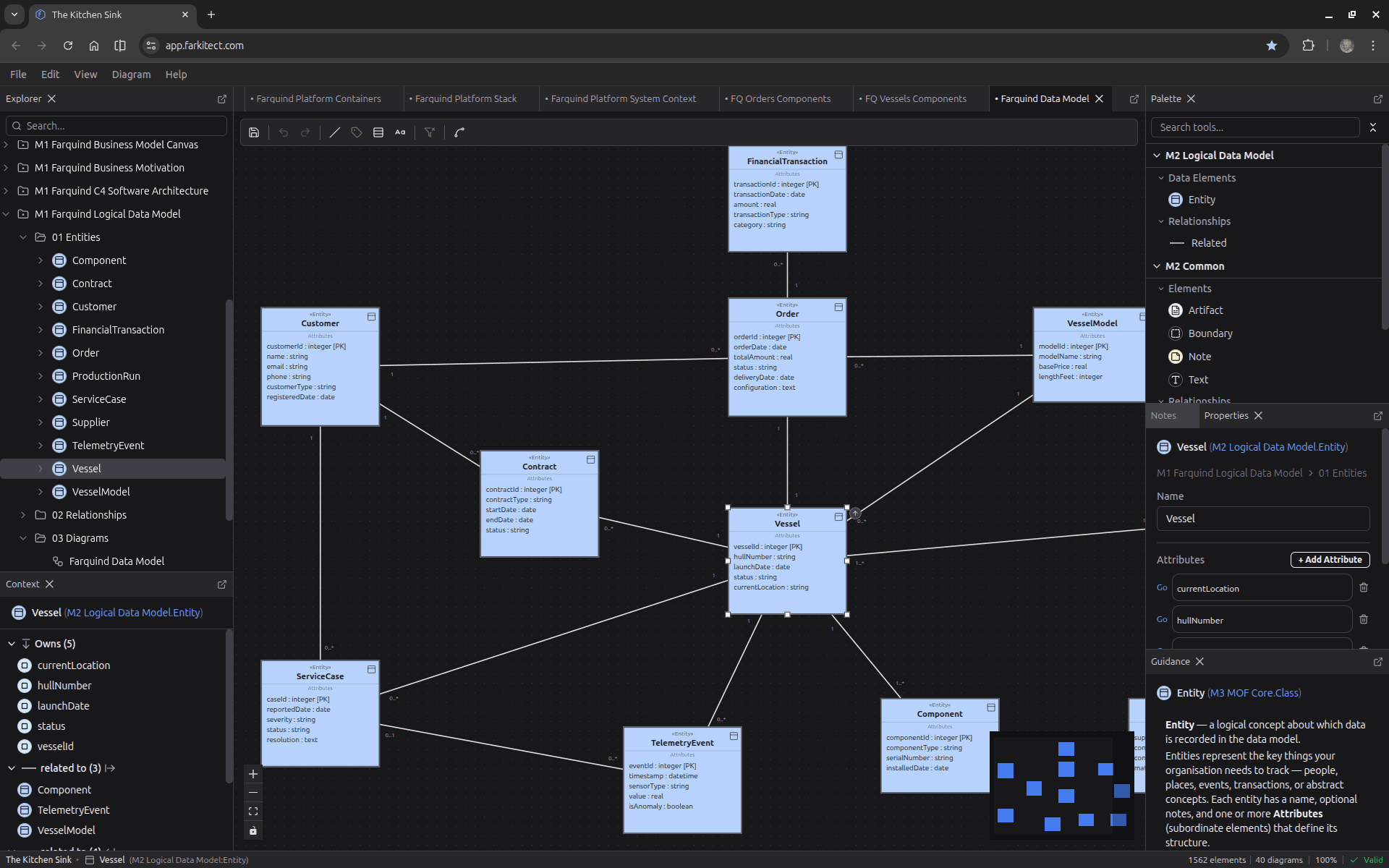Collapse the FinancialTransaction entity's attribute compartment
Image resolution: width=1389 pixels, height=868 pixels.
point(838,155)
